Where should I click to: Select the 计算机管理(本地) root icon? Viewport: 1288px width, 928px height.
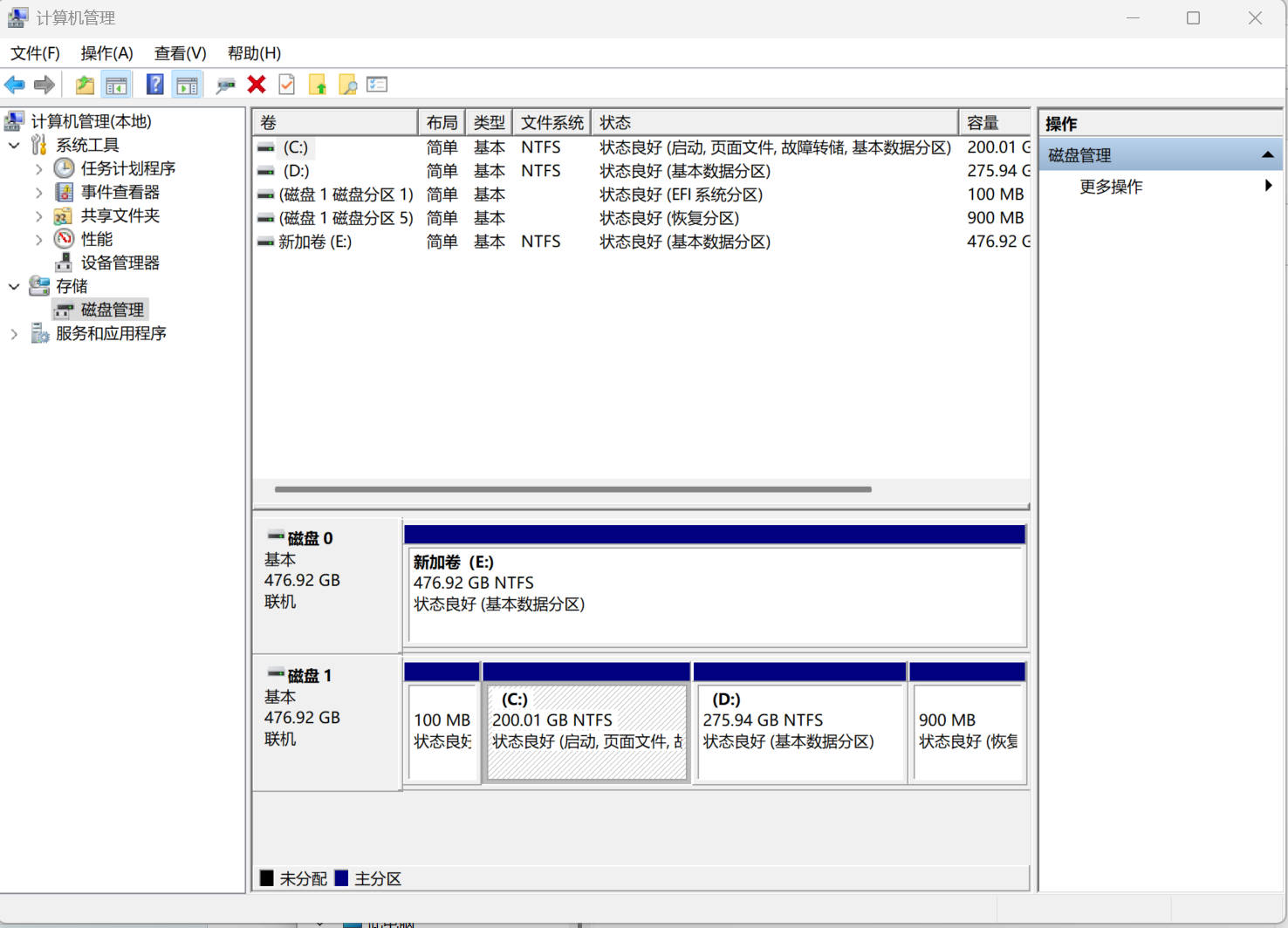[14, 121]
